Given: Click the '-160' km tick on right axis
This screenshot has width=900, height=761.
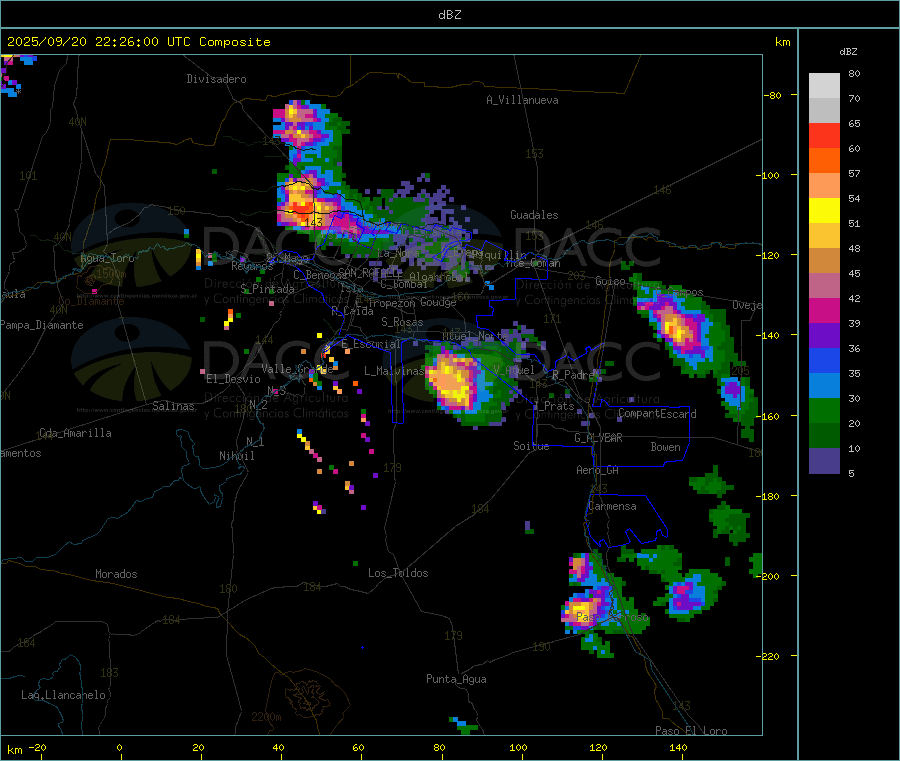Looking at the screenshot, I should tap(768, 416).
